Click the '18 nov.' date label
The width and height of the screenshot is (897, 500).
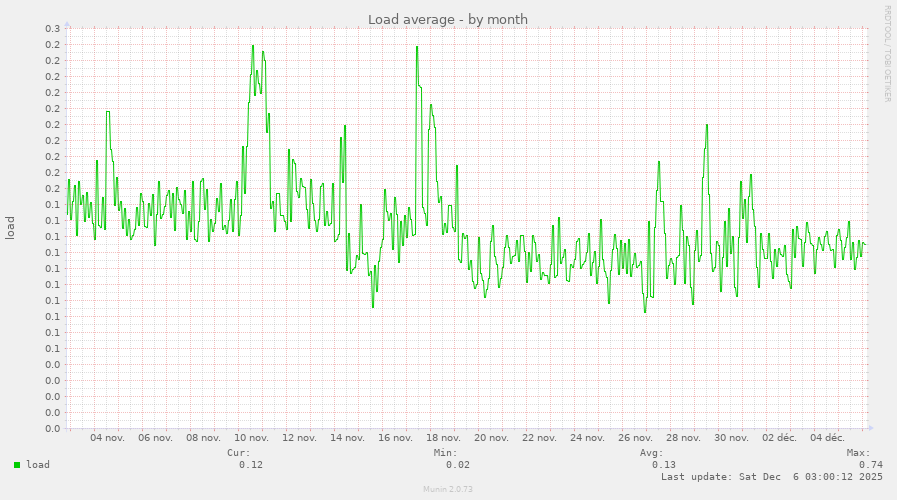pos(443,438)
